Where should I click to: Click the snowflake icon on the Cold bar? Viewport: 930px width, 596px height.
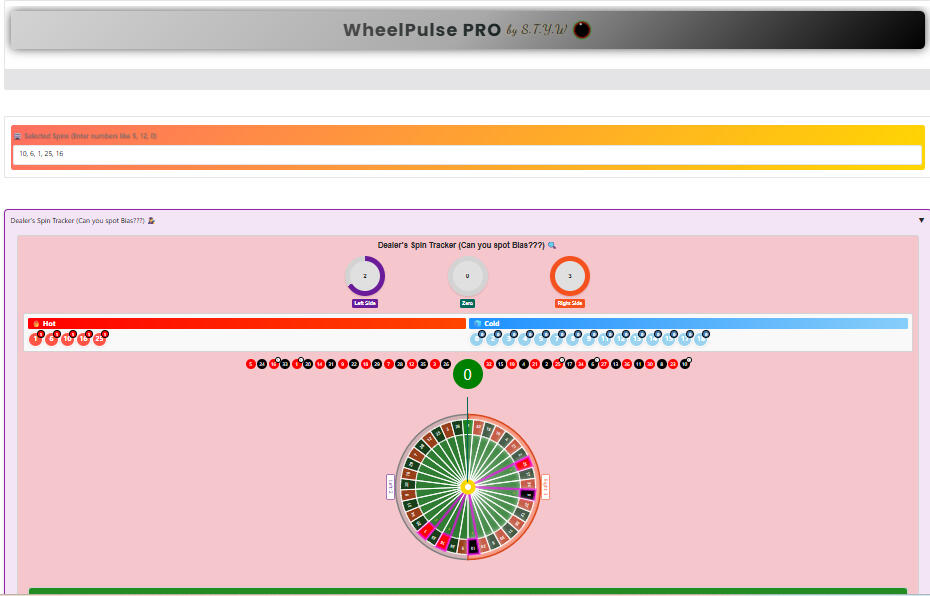(x=478, y=323)
